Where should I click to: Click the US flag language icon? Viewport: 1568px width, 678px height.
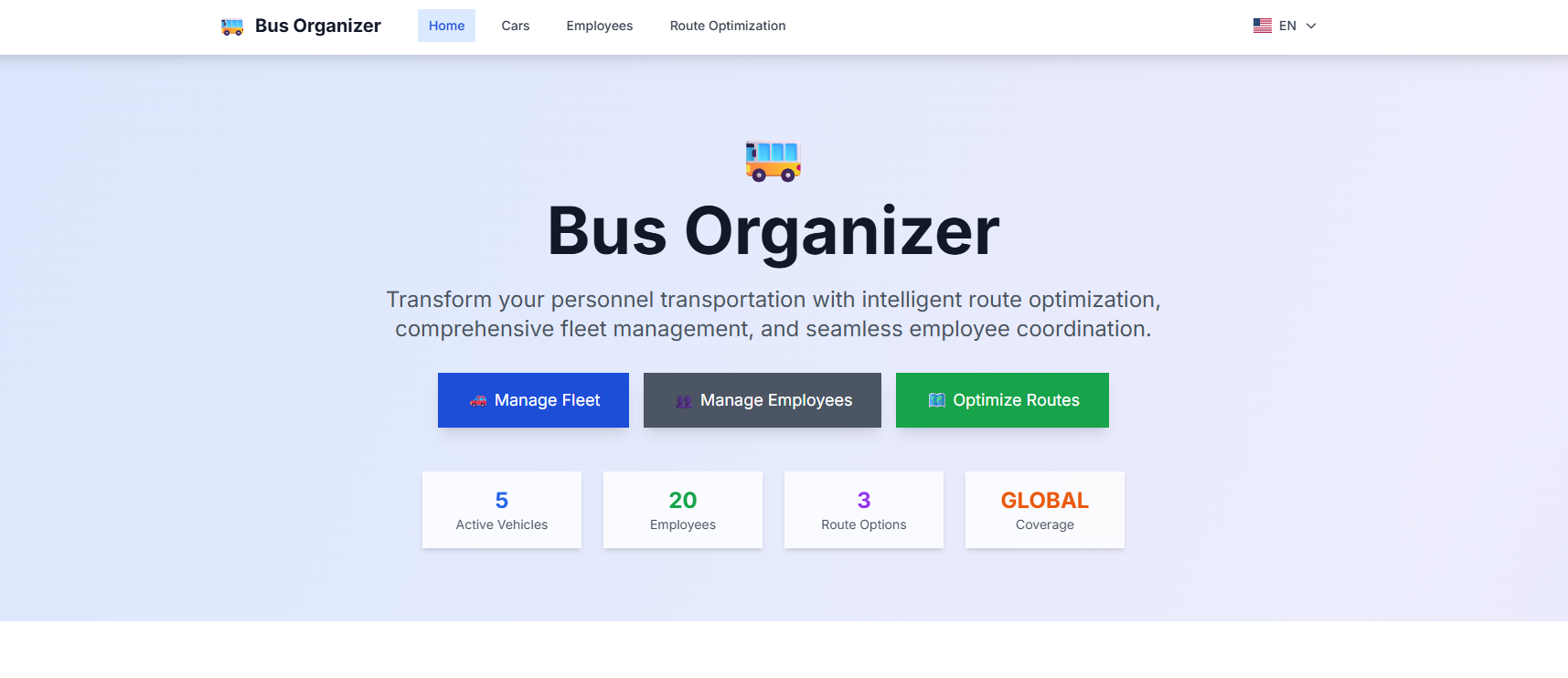[1262, 26]
